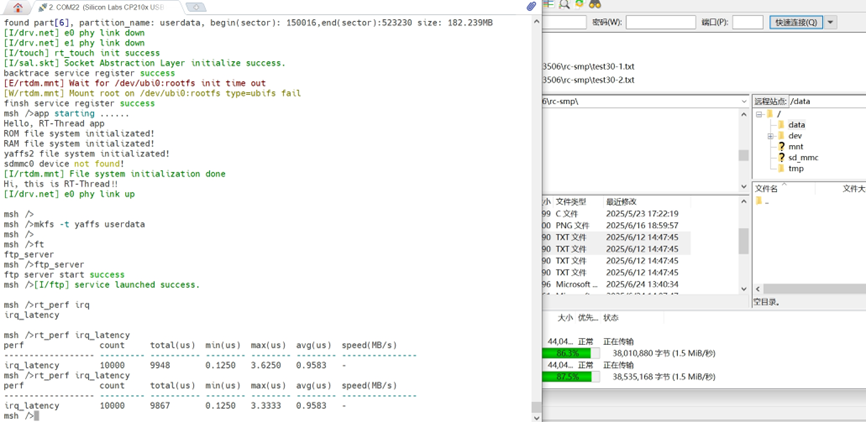Click the refresh icon in the FileZilla toolbar
This screenshot has height=422, width=866.
tap(579, 4)
